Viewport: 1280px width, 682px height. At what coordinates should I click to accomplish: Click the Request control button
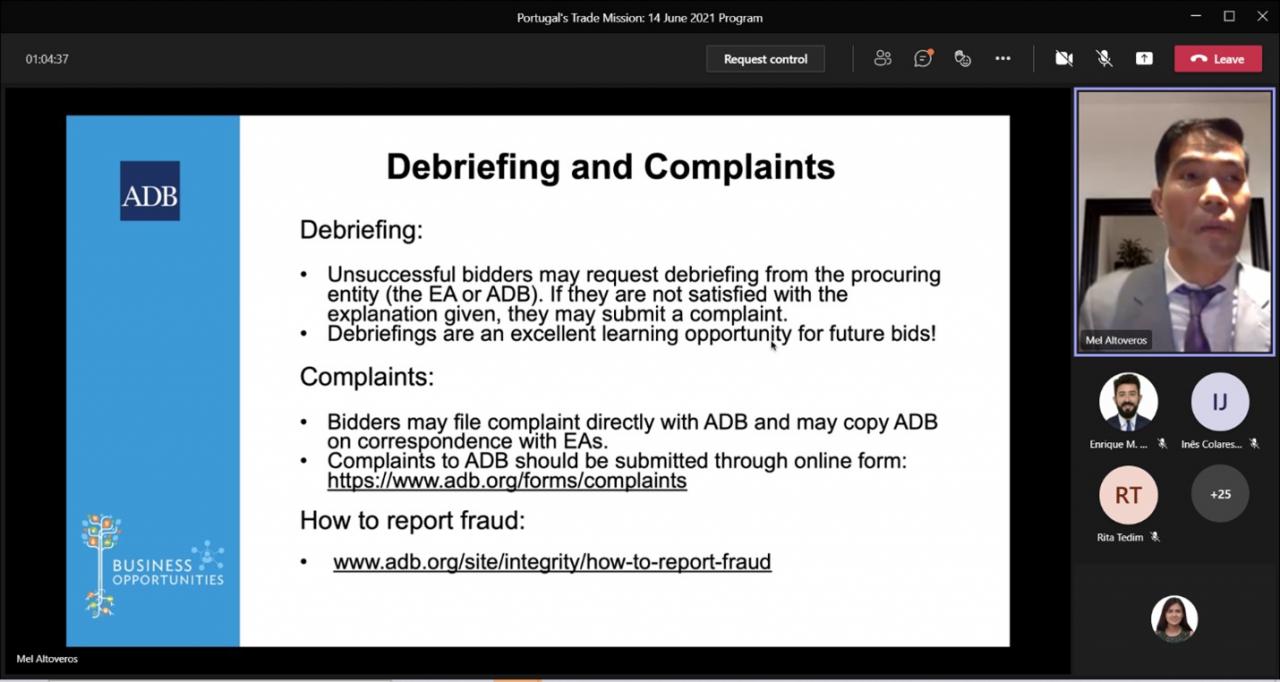click(765, 59)
